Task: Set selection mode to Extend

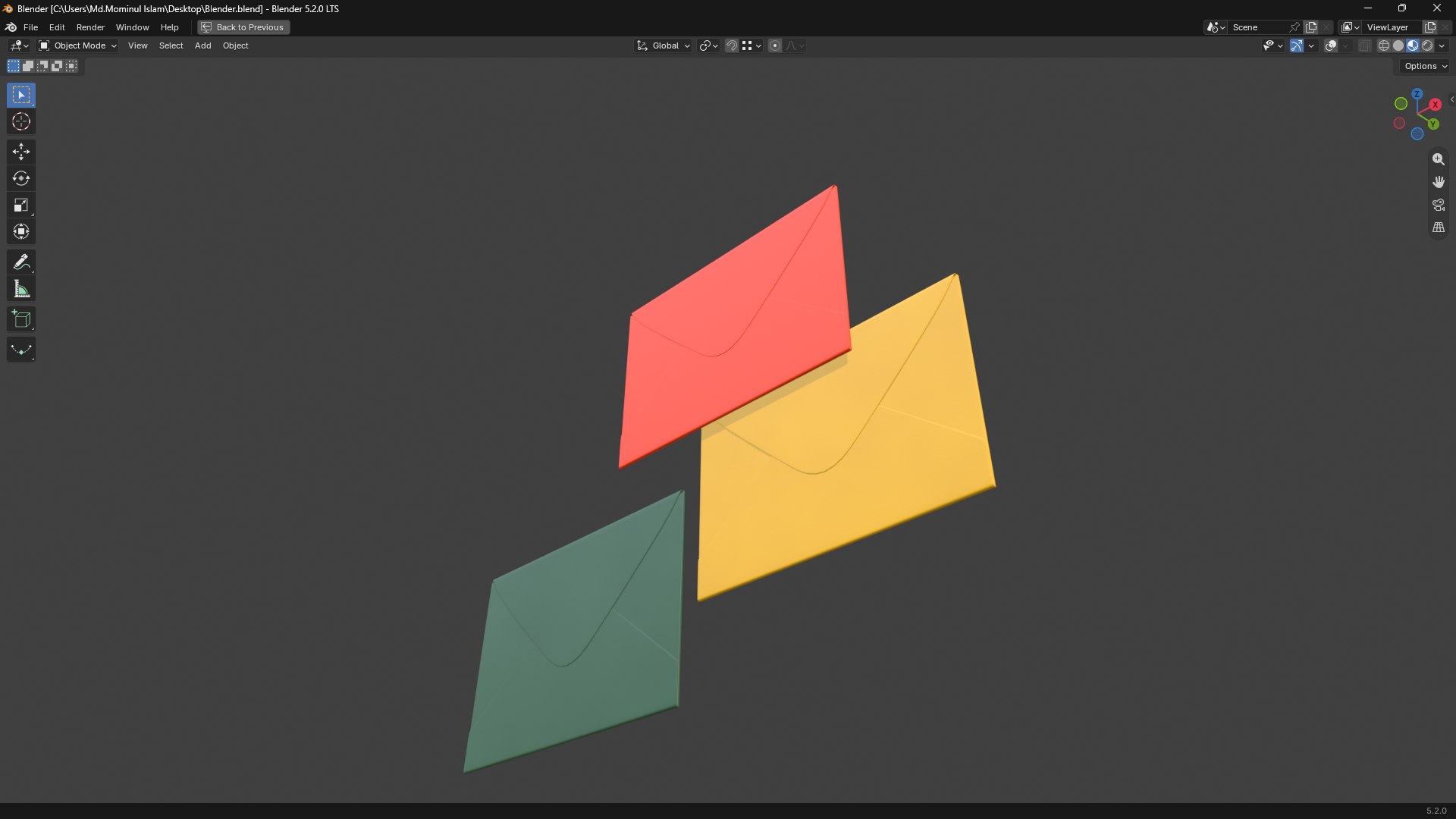Action: tap(28, 67)
